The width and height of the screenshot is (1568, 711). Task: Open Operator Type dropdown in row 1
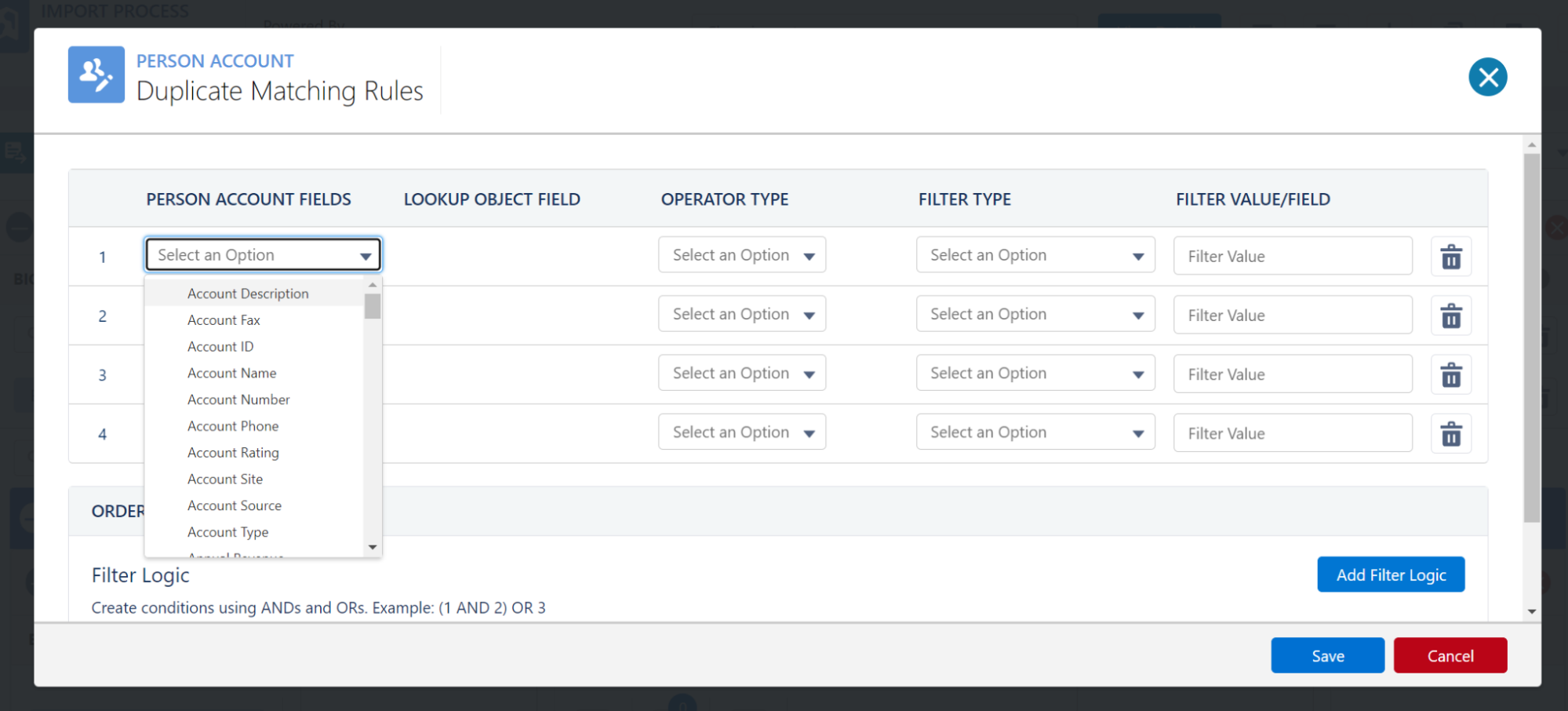(741, 255)
